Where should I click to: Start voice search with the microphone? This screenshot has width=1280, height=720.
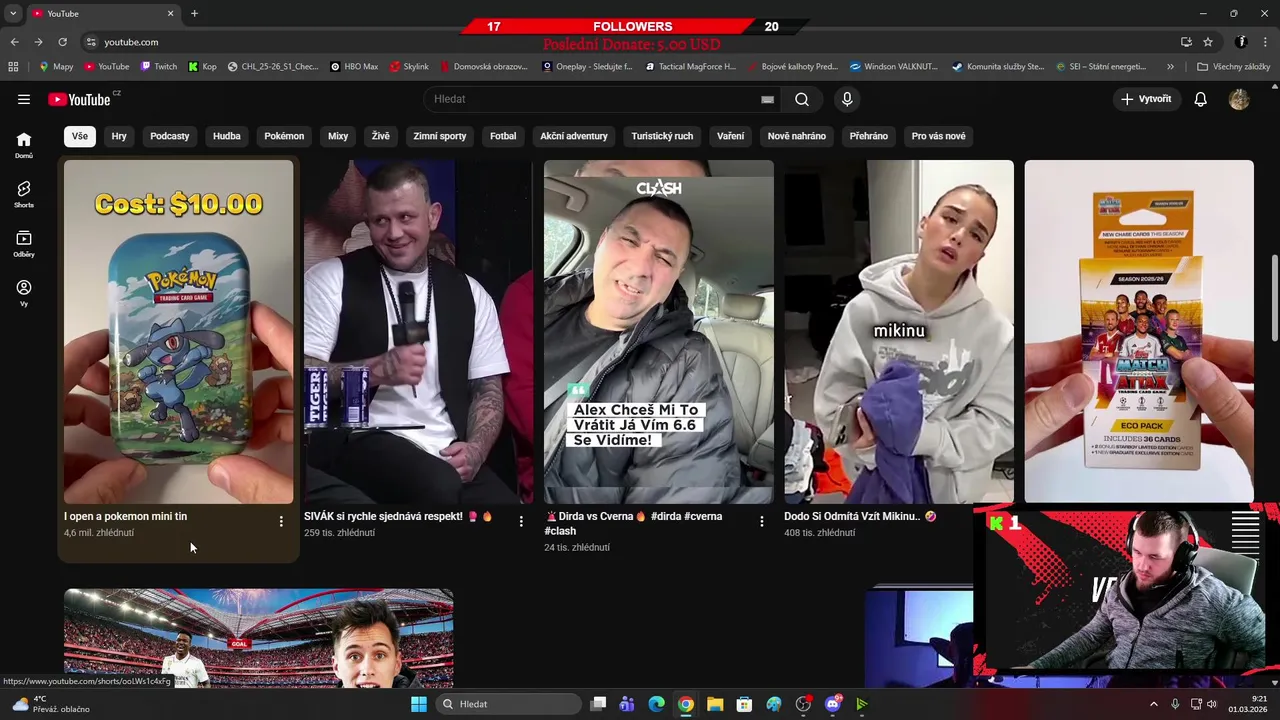(847, 99)
